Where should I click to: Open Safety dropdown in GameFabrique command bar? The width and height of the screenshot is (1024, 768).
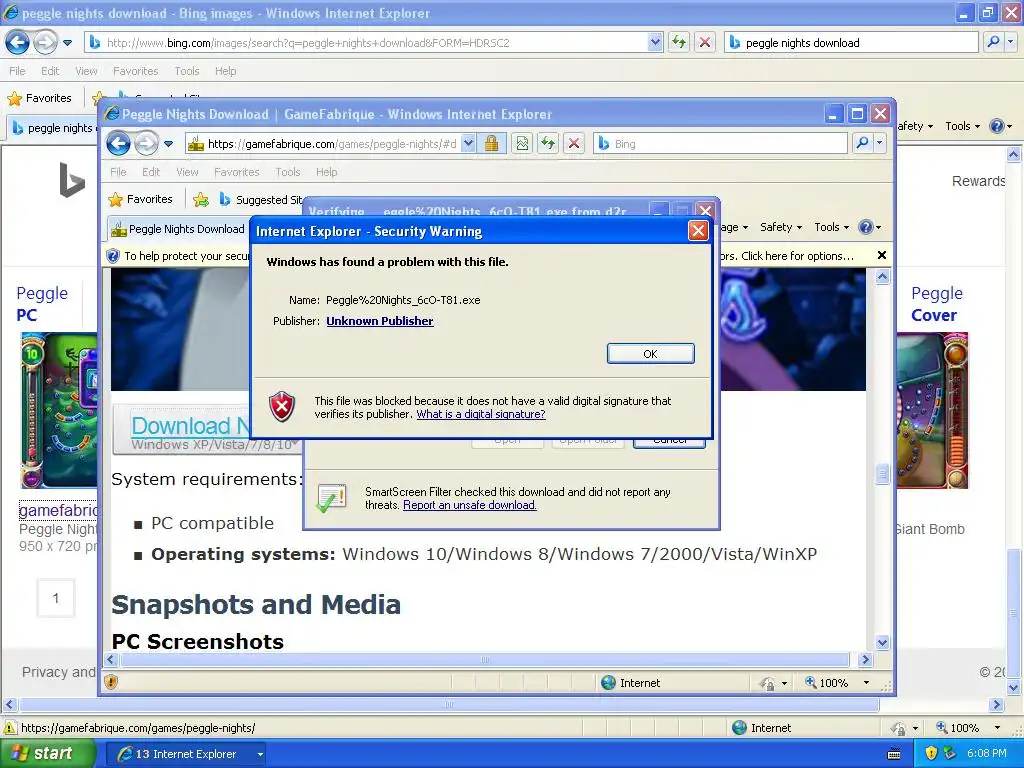(x=780, y=227)
